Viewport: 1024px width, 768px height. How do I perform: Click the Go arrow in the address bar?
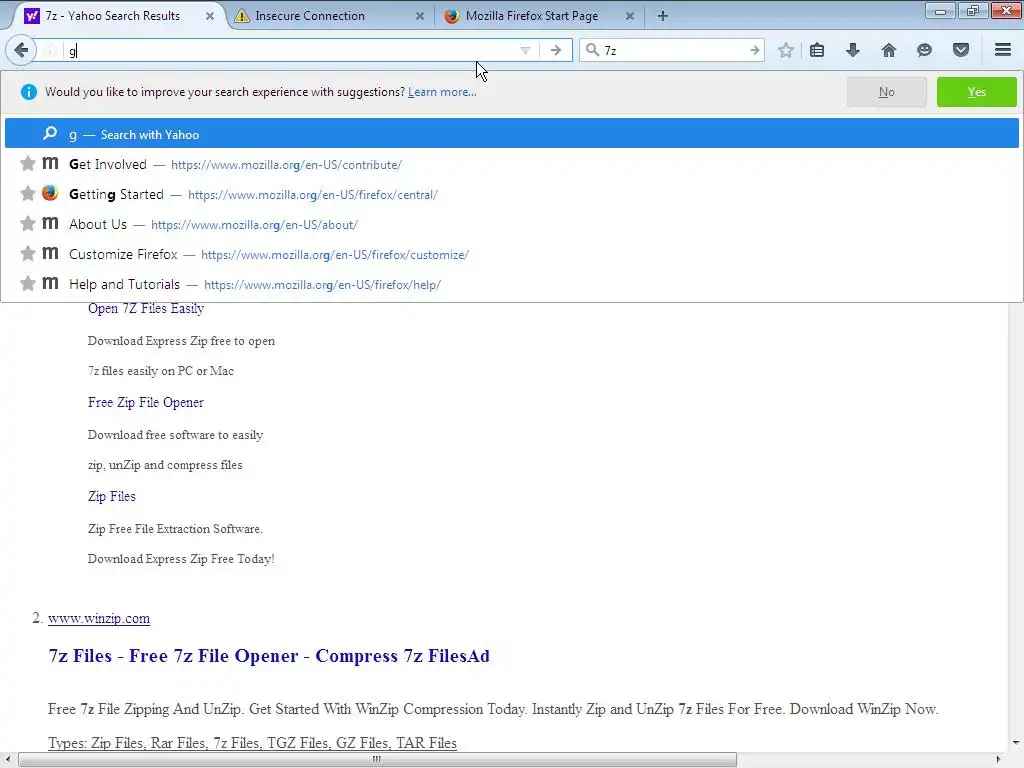(556, 50)
